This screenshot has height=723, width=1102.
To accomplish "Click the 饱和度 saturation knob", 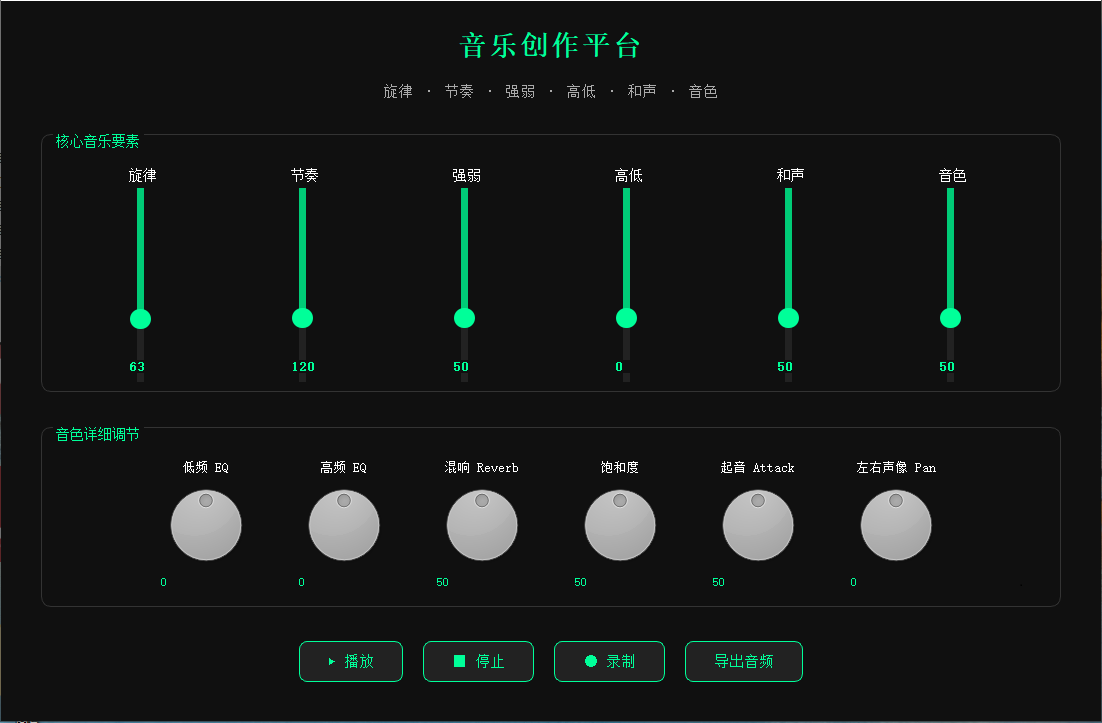I will click(620, 525).
